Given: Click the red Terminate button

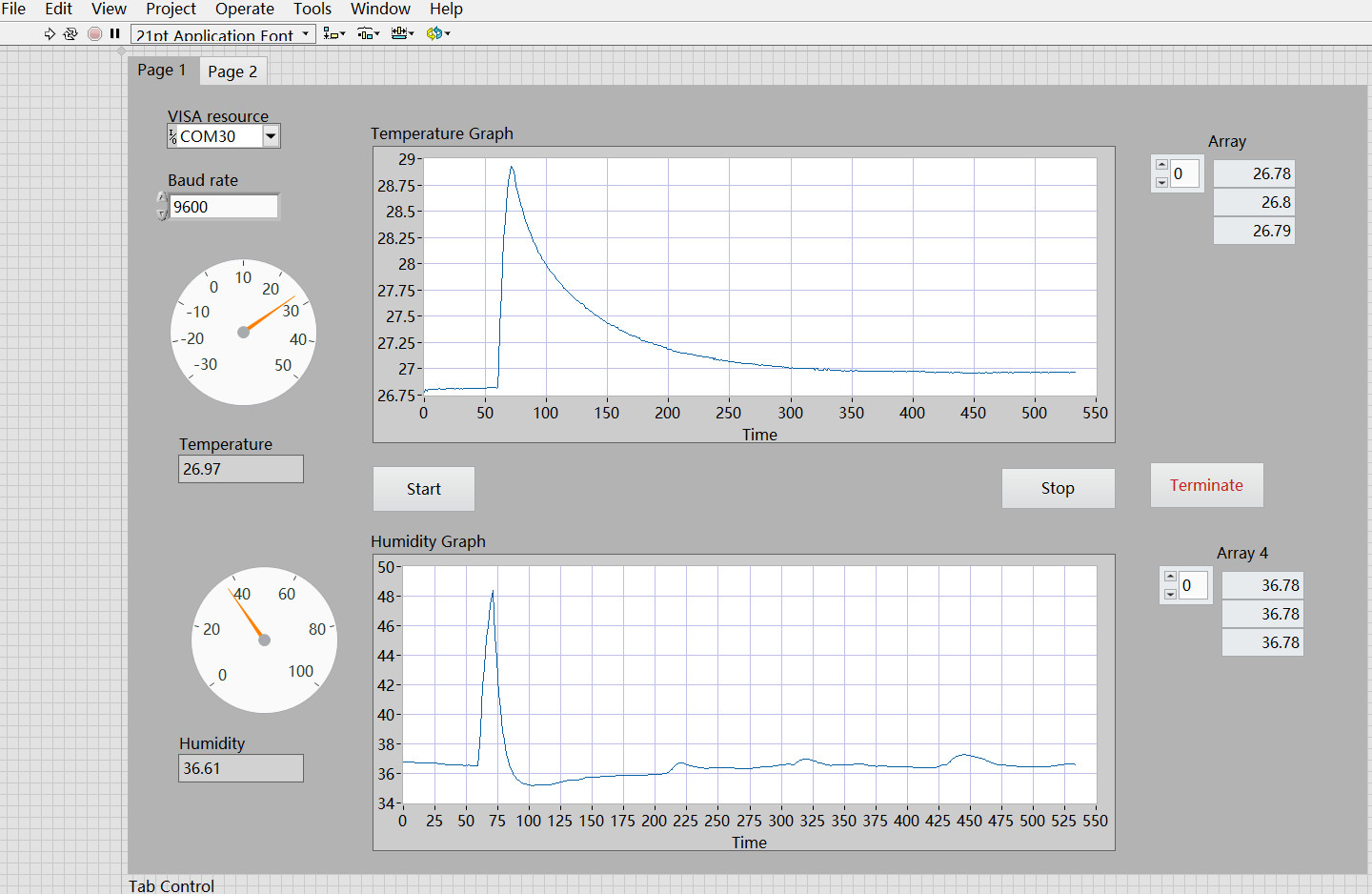Looking at the screenshot, I should tap(1206, 485).
